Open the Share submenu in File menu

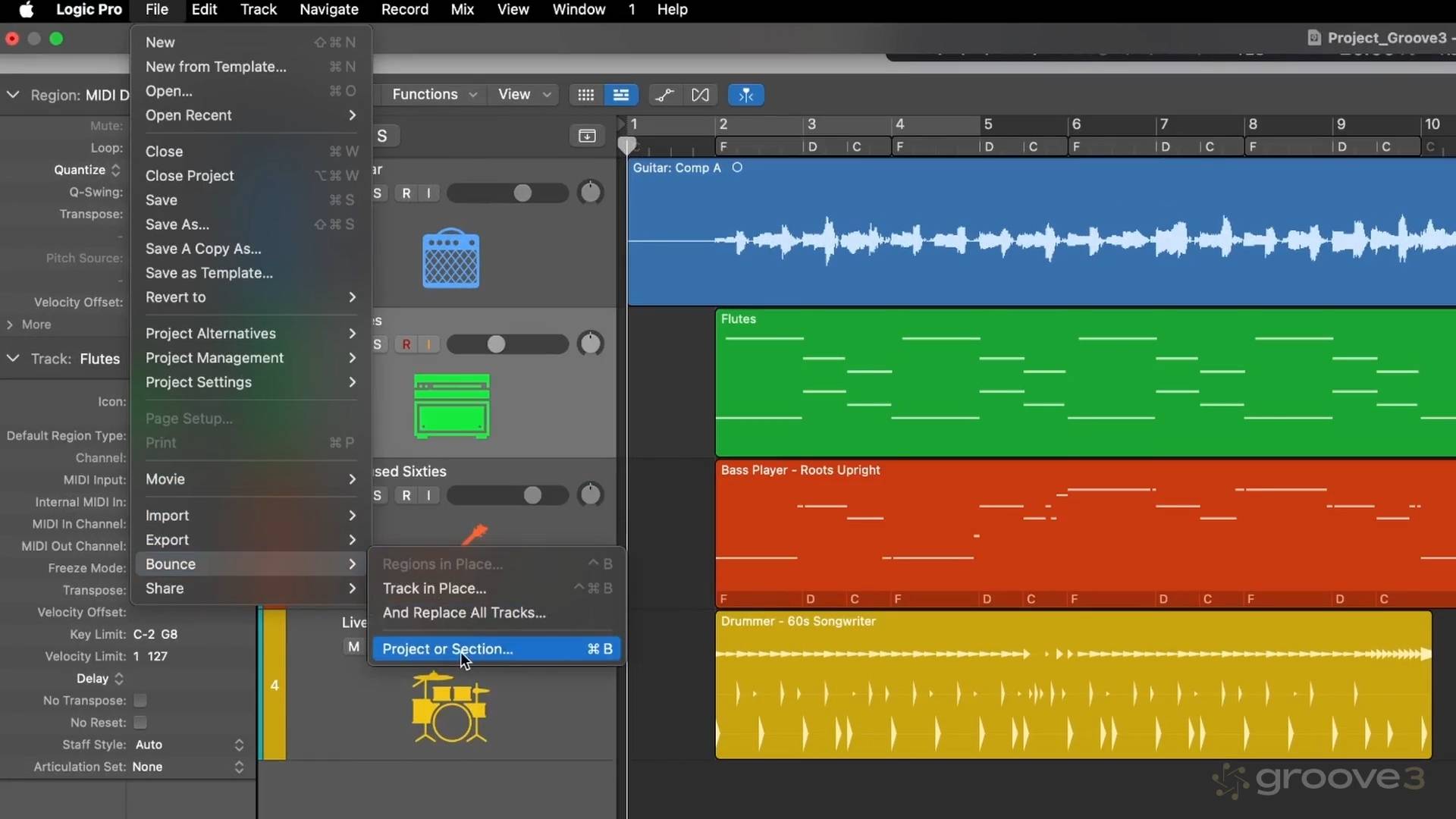tap(250, 588)
